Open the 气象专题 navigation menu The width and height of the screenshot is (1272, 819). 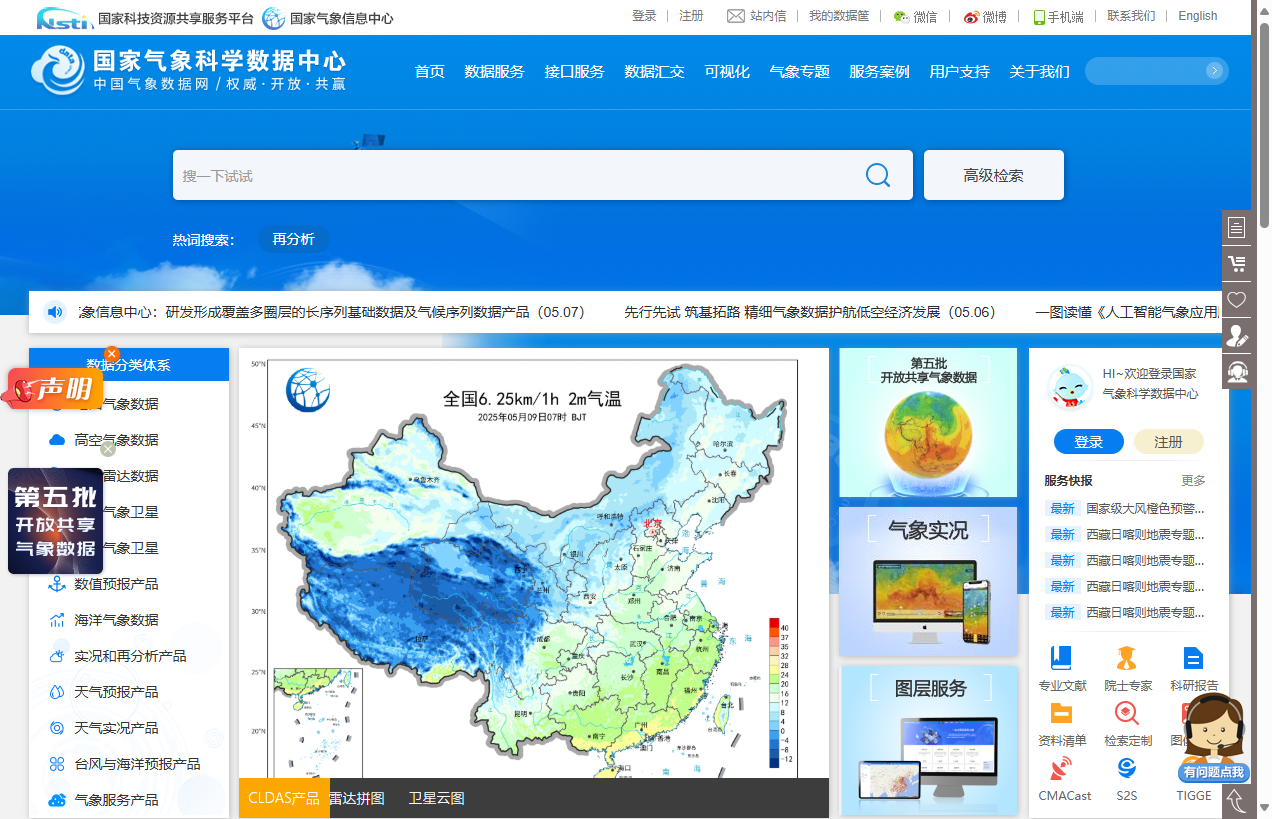point(800,71)
